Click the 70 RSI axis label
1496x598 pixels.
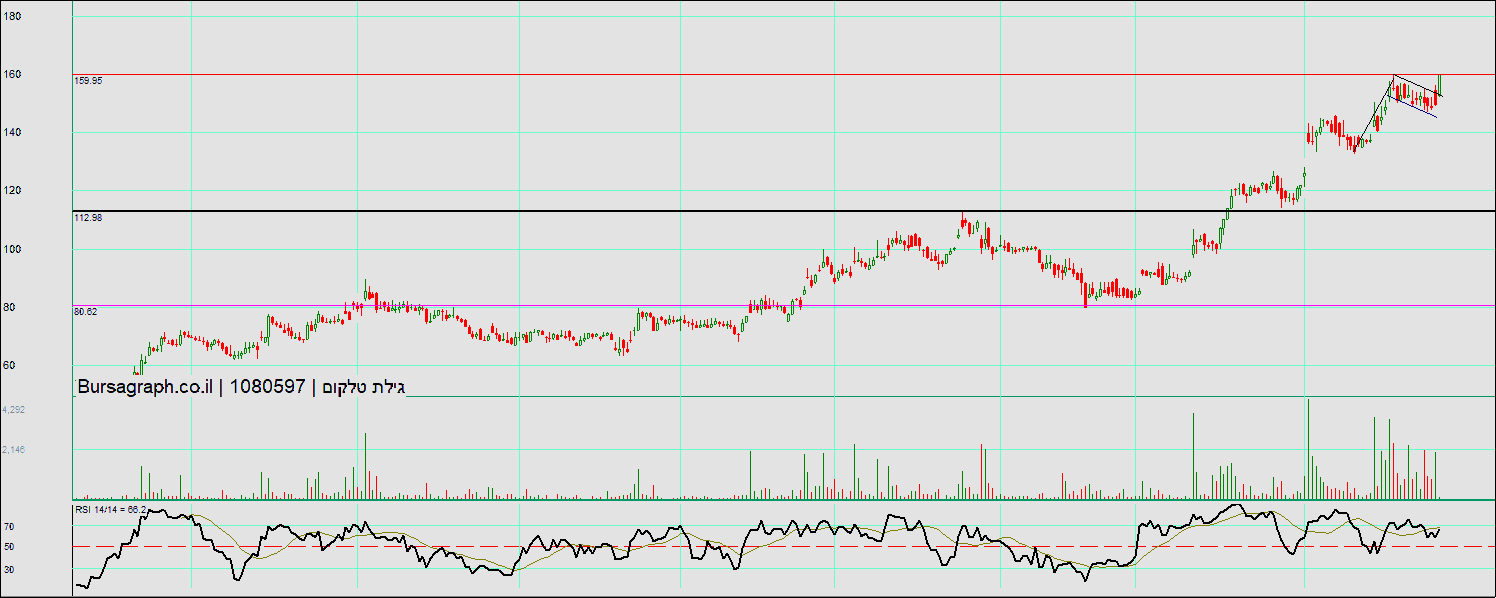pos(8,526)
